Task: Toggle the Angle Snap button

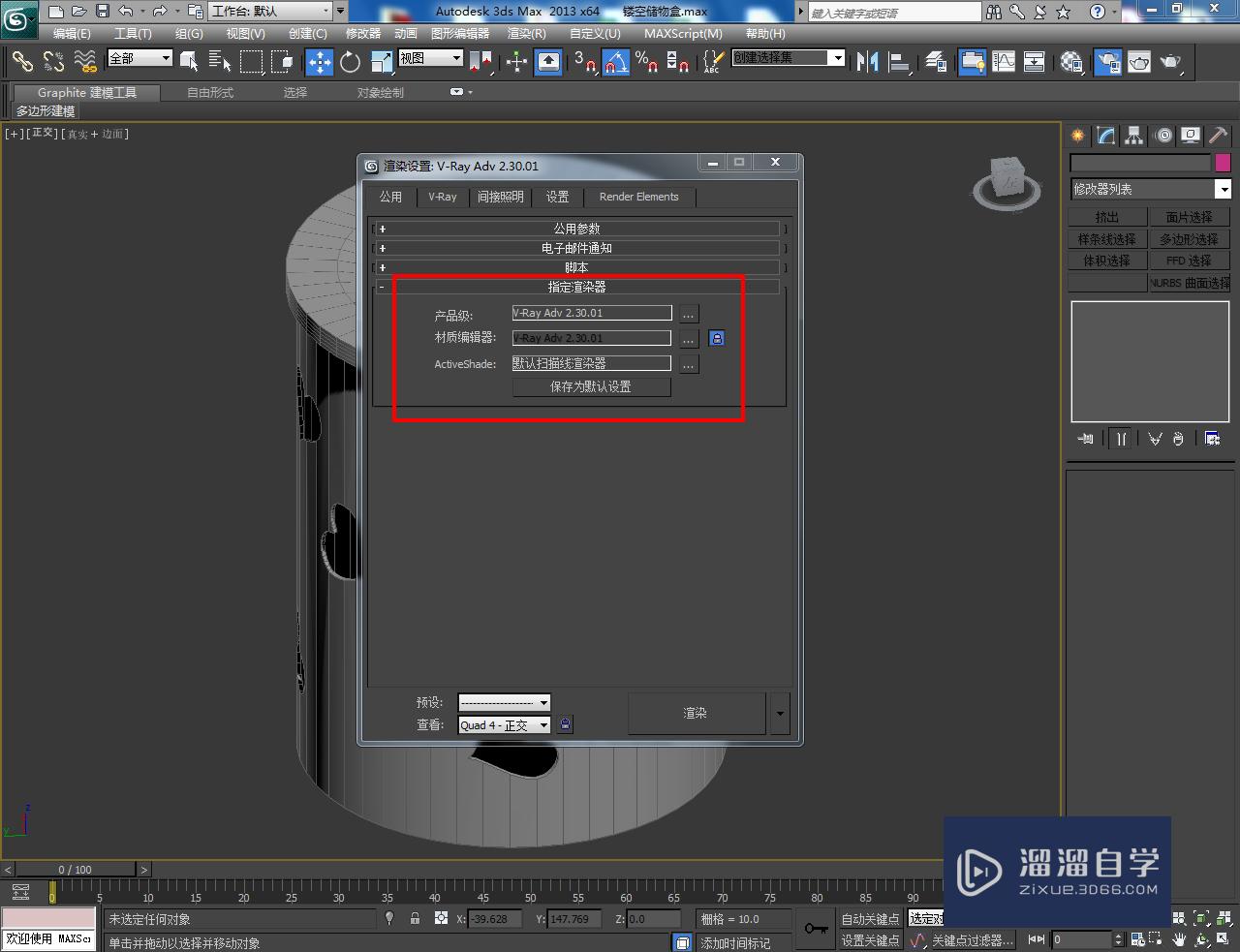Action: point(616,62)
